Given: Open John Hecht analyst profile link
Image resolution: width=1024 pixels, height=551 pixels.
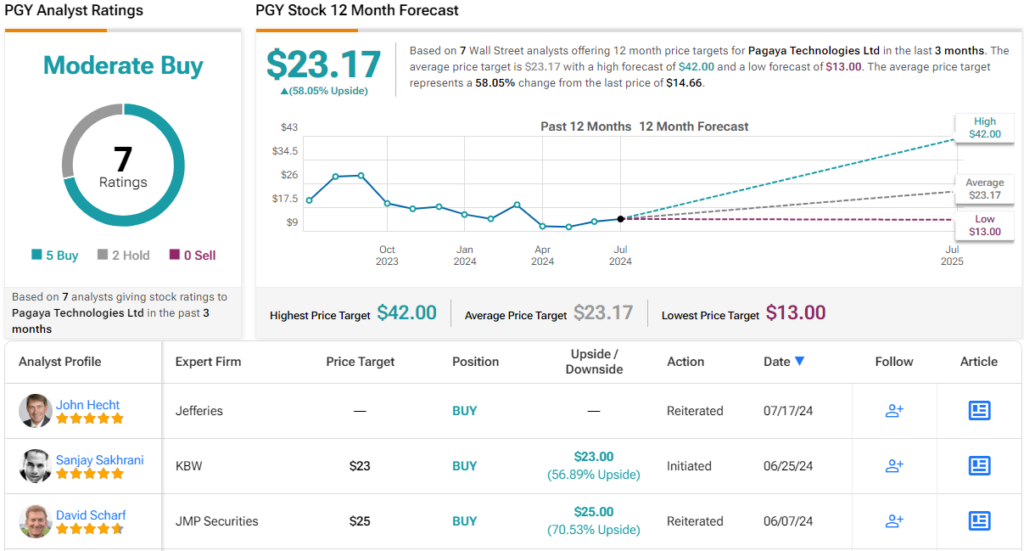Looking at the screenshot, I should click(x=88, y=405).
